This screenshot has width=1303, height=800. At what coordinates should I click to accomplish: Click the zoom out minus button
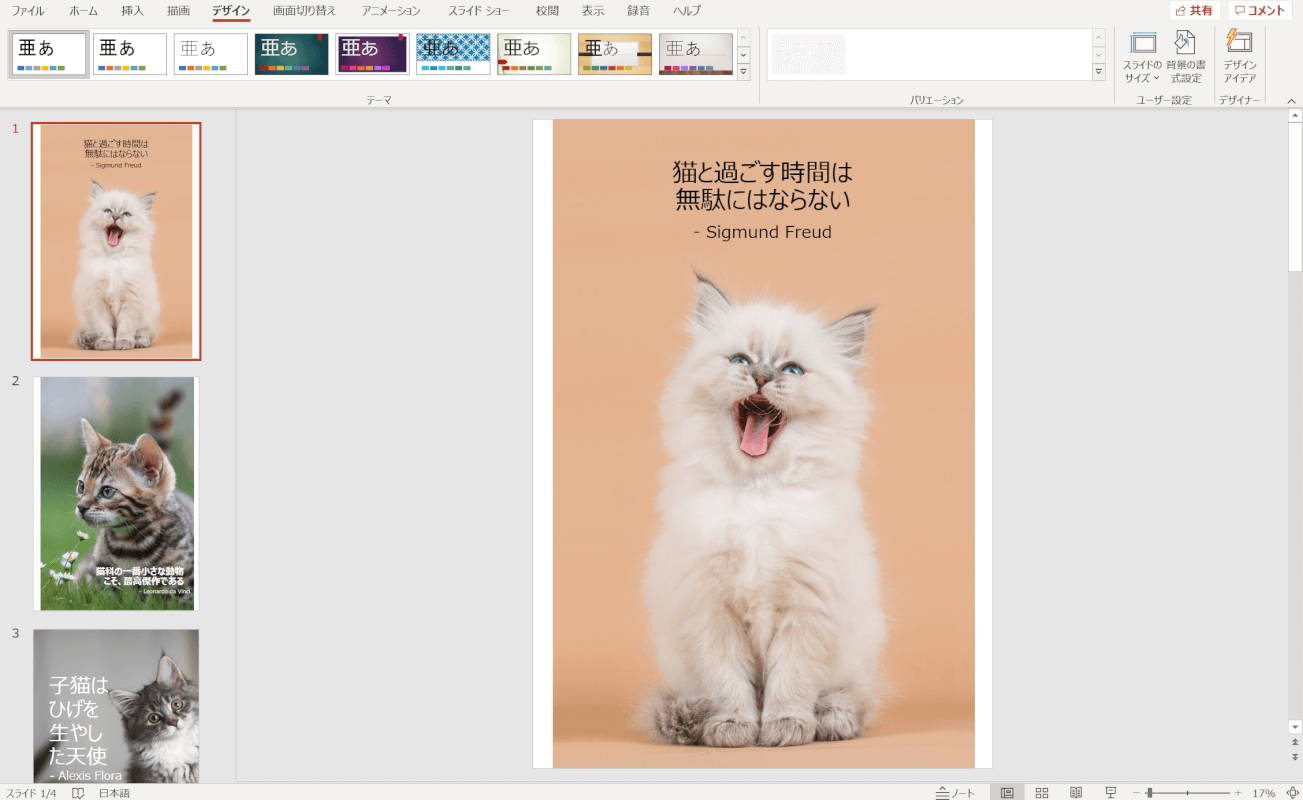click(x=1136, y=793)
